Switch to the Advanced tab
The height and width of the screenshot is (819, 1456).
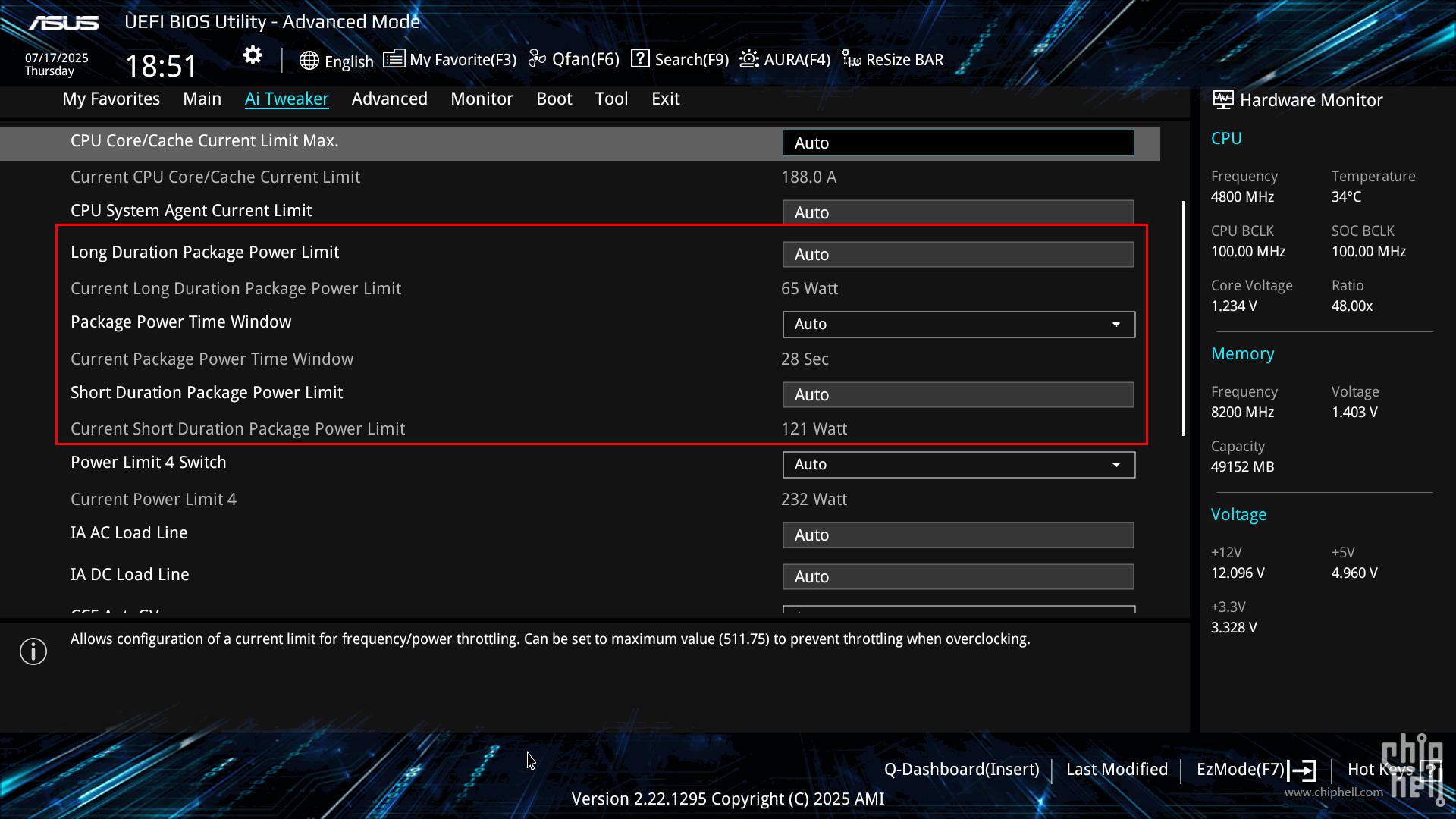point(390,99)
